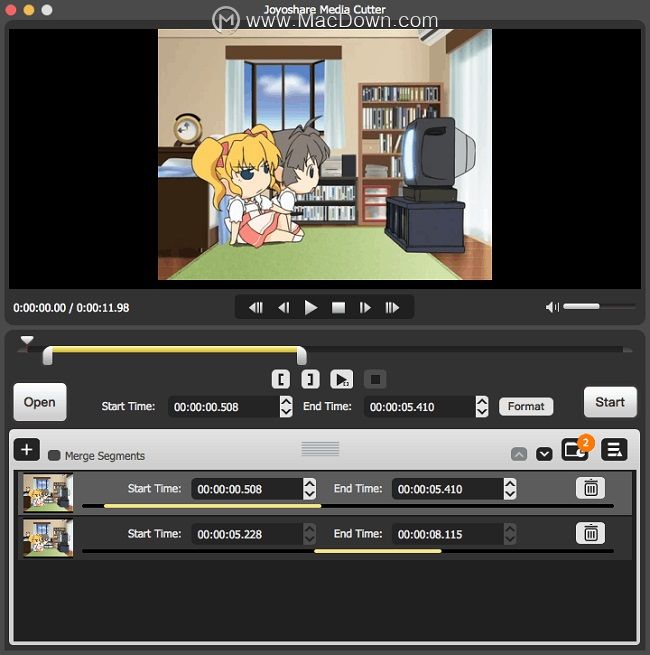Click main End Time input field

[x=419, y=407]
